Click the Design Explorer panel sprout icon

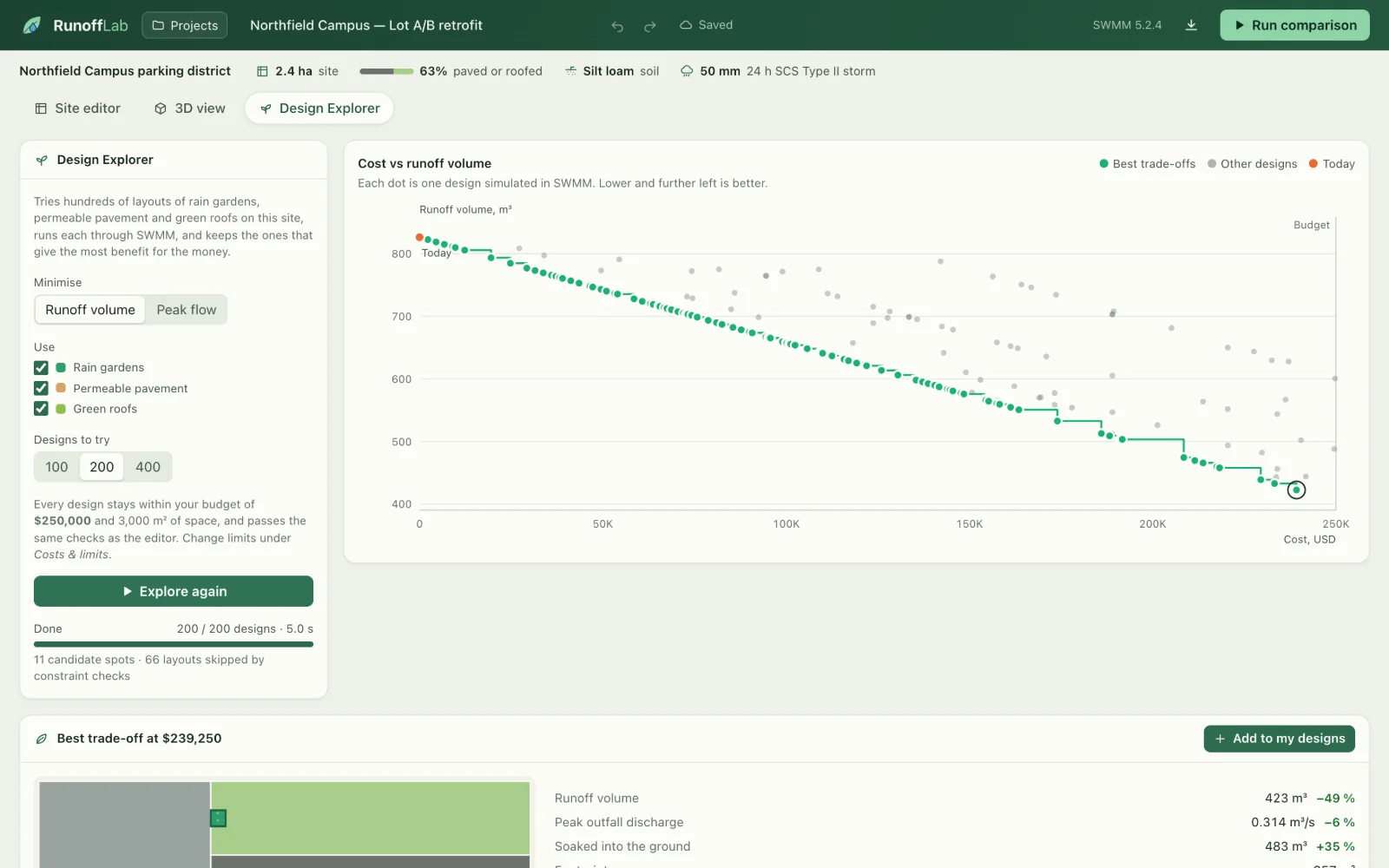(x=41, y=160)
